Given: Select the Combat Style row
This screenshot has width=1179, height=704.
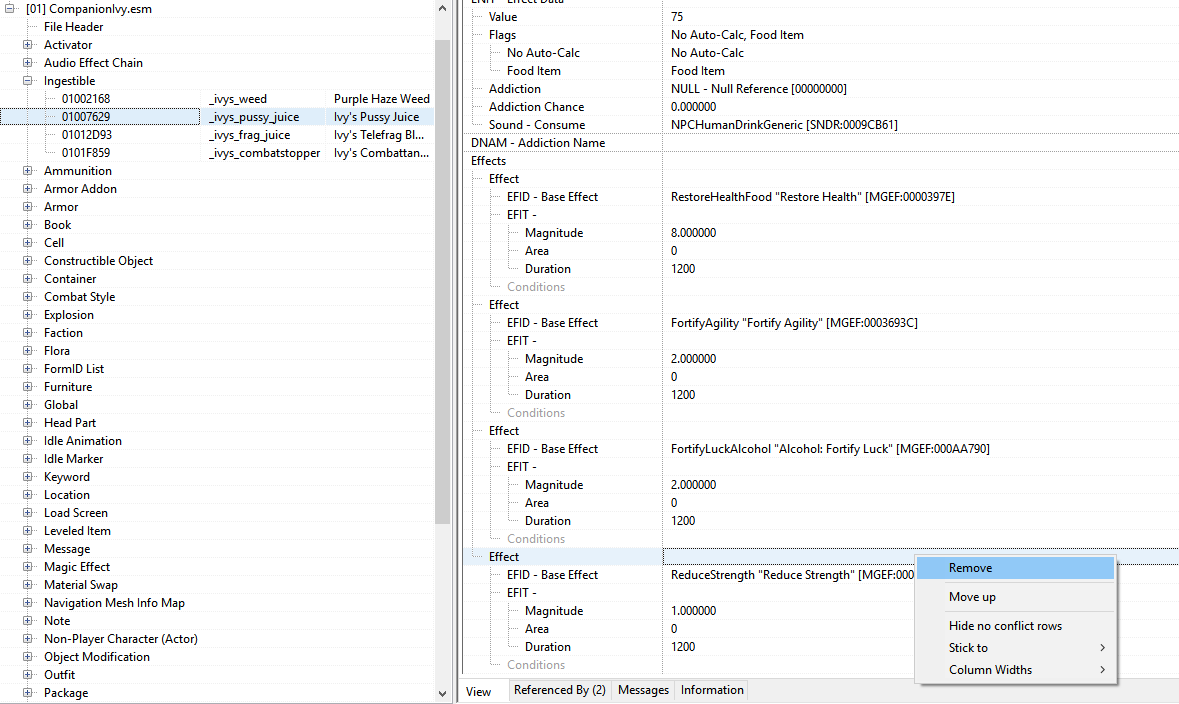Looking at the screenshot, I should 80,297.
